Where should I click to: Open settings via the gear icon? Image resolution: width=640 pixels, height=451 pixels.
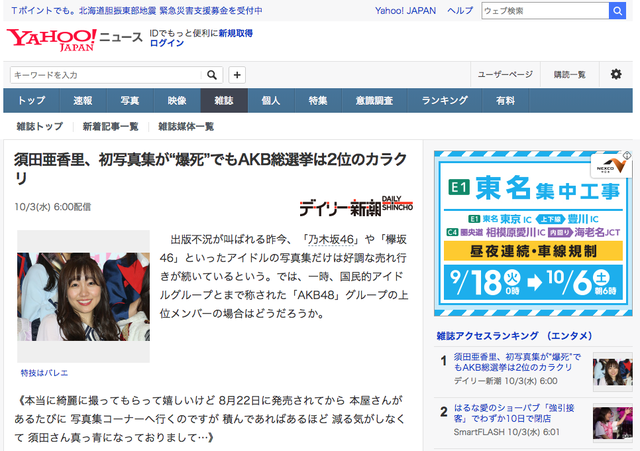click(616, 74)
